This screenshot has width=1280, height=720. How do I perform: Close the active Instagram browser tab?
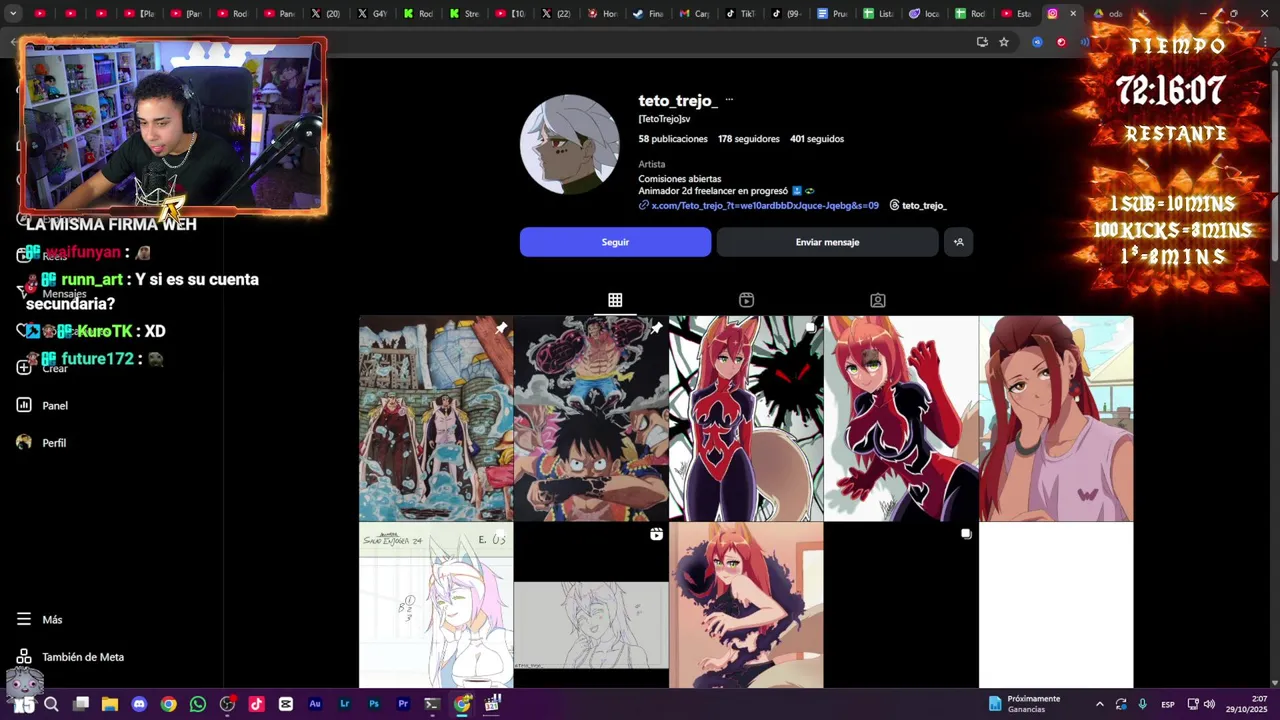coord(1073,13)
